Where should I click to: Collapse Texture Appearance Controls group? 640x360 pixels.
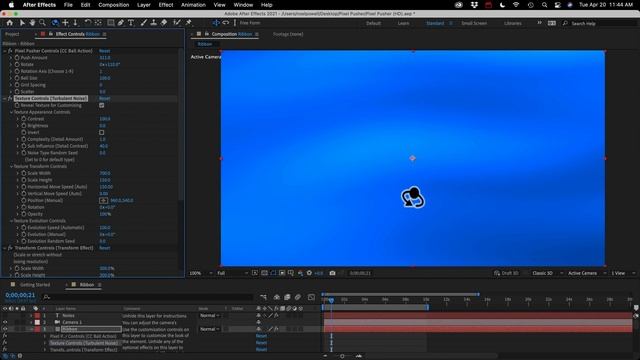(x=11, y=112)
